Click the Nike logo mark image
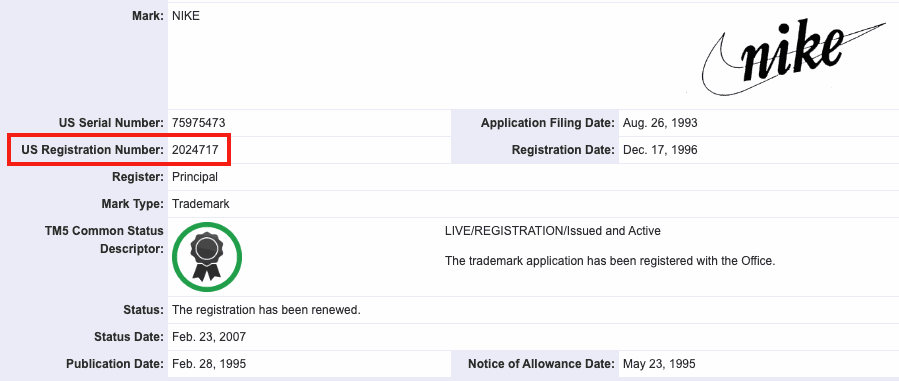 [794, 56]
